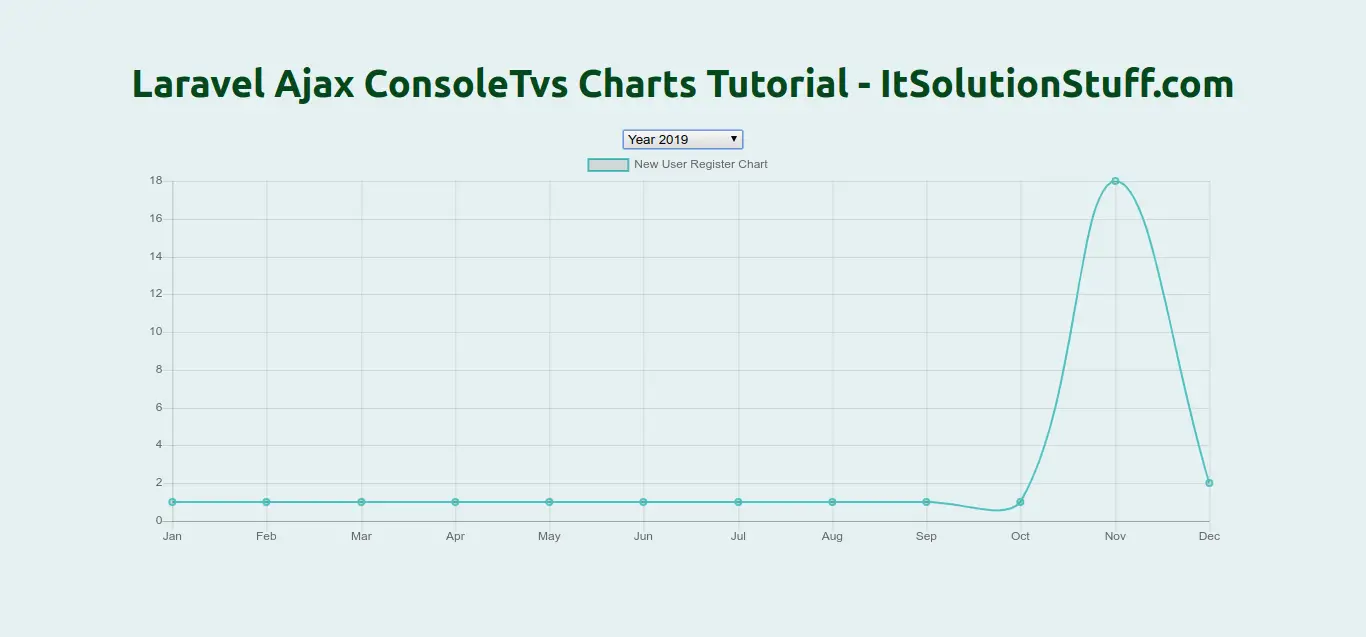Open the Year 2019 dropdown
This screenshot has width=1366, height=637.
pyautogui.click(x=683, y=140)
